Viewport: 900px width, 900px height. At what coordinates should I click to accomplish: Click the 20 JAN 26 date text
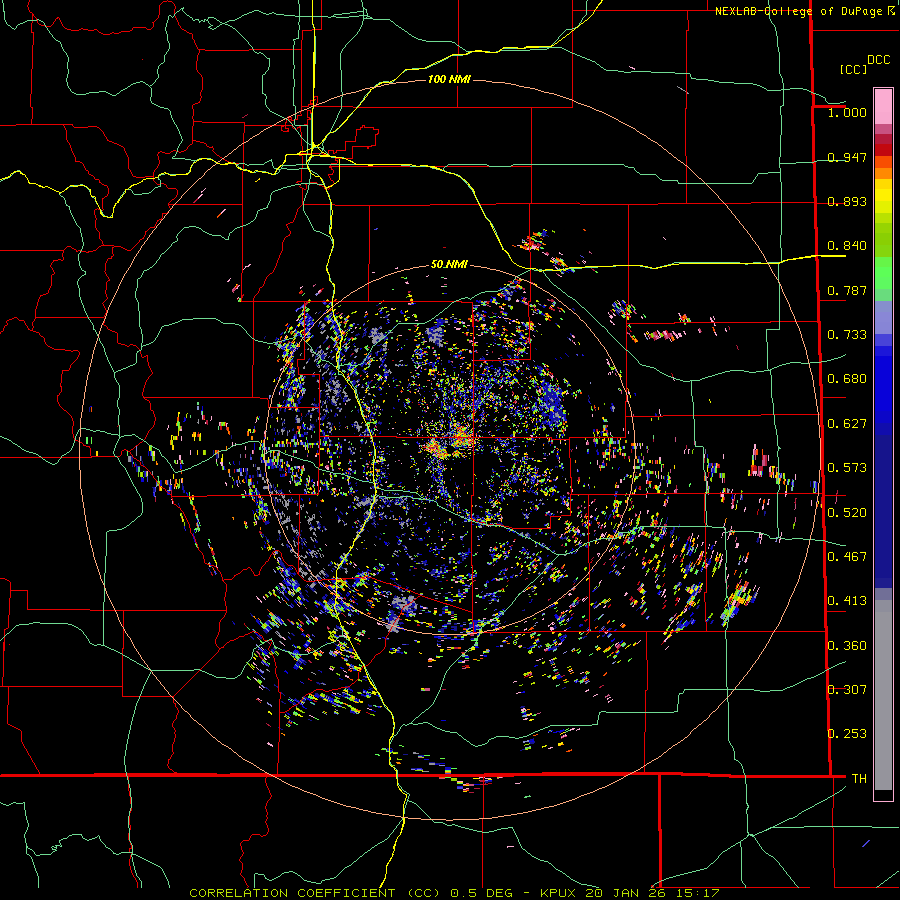tap(625, 893)
